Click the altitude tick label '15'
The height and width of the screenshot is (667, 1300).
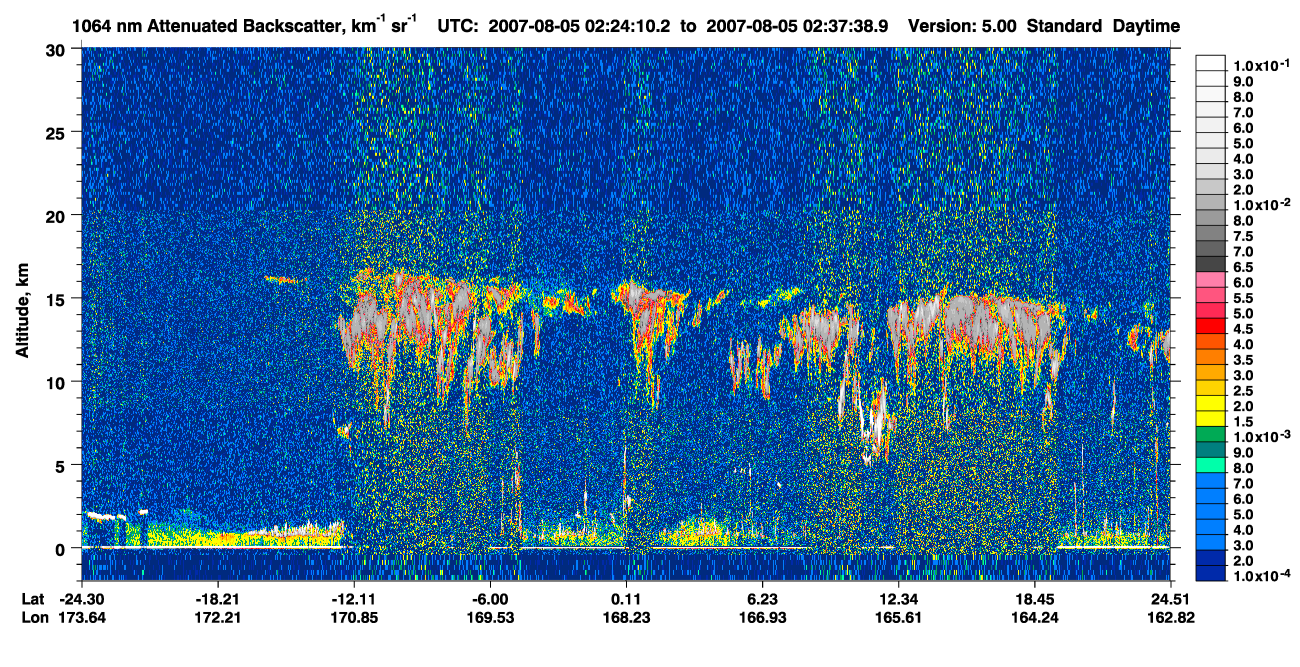coord(58,298)
